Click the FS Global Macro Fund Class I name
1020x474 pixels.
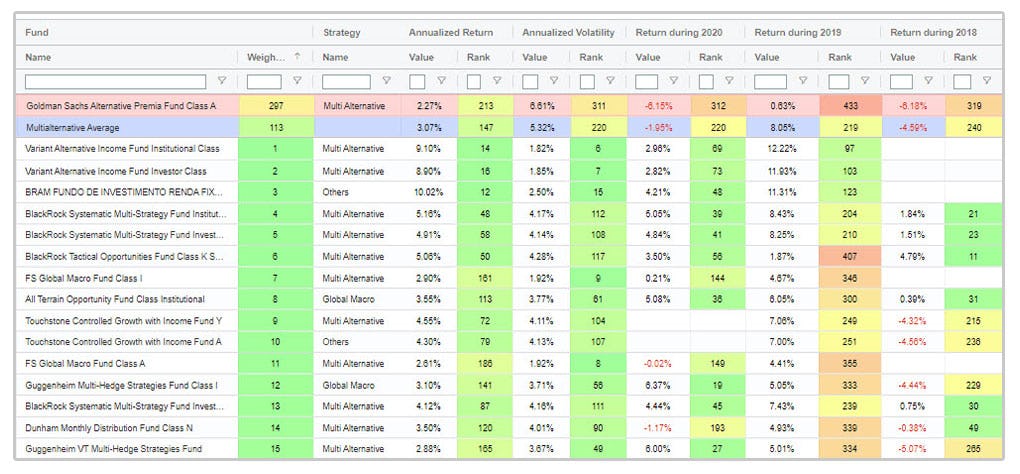click(x=84, y=276)
